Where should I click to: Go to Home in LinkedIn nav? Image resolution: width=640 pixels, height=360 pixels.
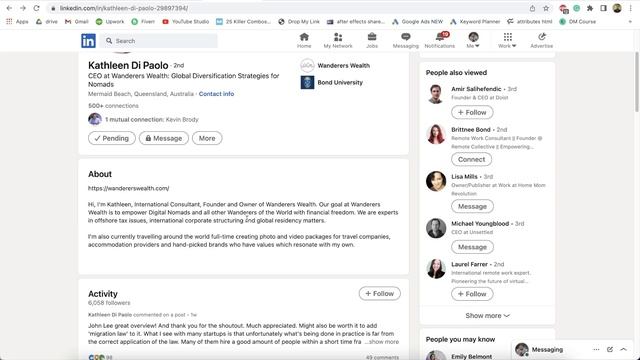[x=304, y=40]
